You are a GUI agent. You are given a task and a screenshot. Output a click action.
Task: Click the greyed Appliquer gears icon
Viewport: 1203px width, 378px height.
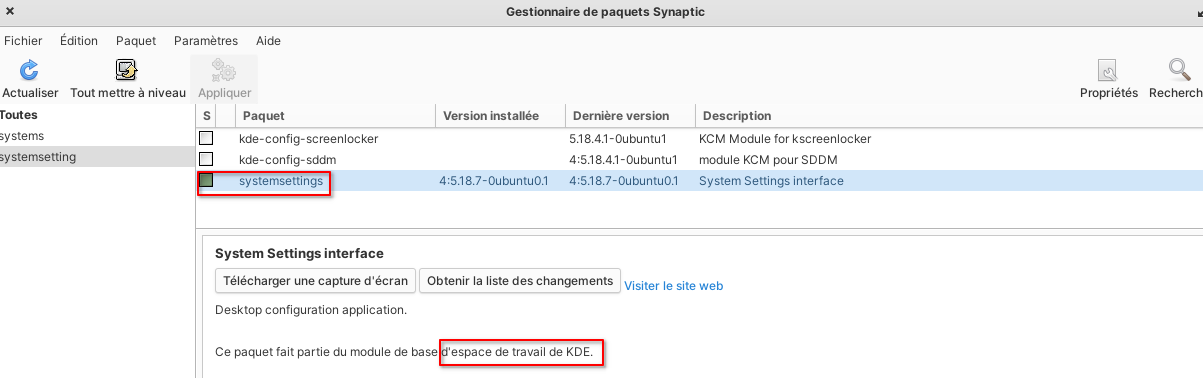(x=223, y=70)
